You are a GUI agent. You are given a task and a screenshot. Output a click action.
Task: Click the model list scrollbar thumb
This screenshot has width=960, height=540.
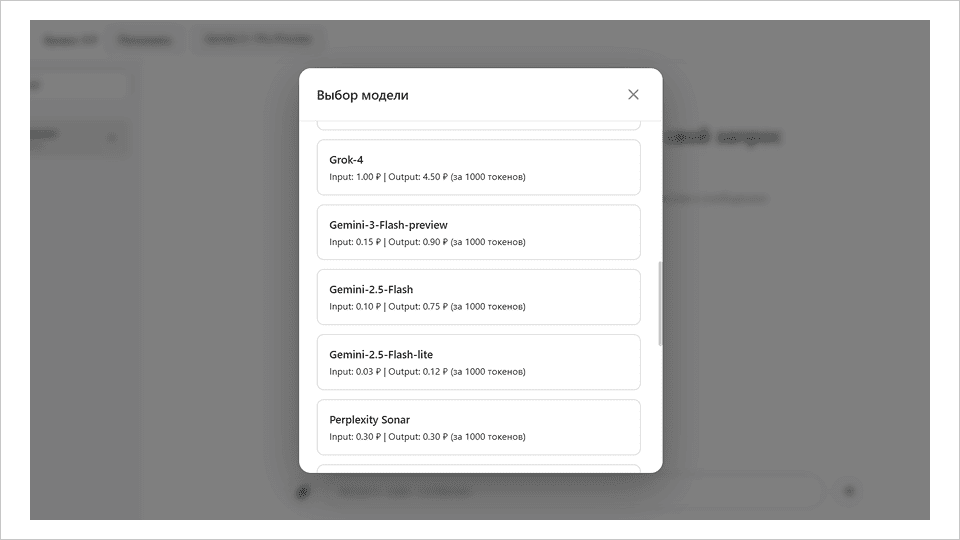pos(658,303)
